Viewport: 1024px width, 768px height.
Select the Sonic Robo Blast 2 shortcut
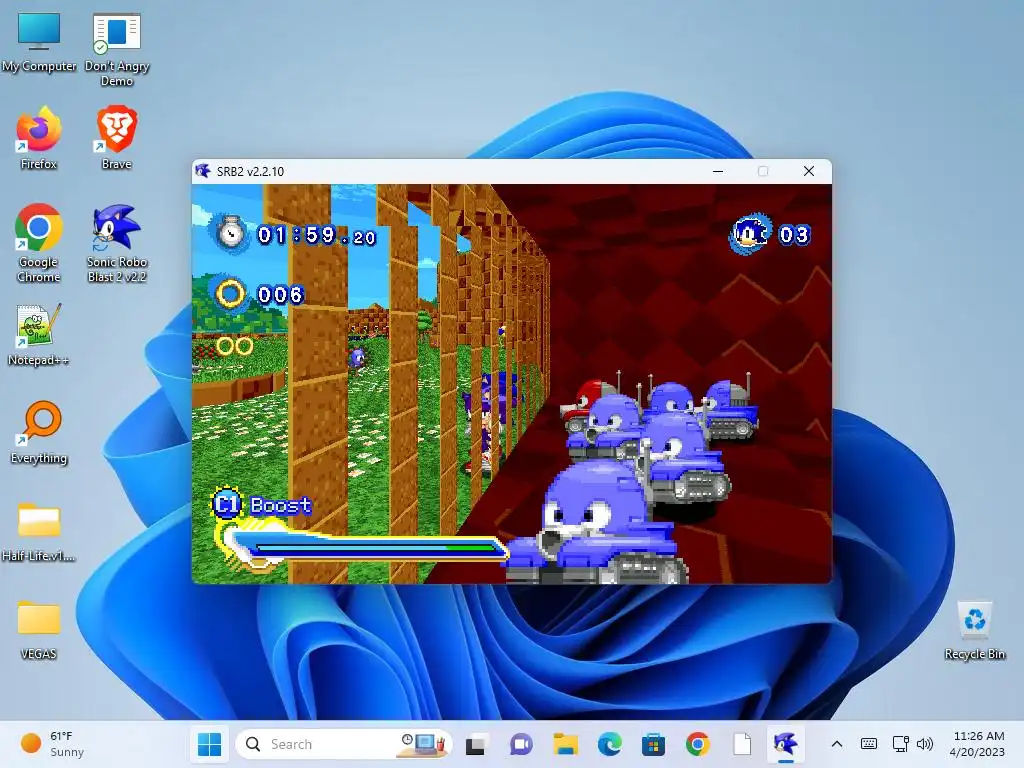tap(117, 243)
